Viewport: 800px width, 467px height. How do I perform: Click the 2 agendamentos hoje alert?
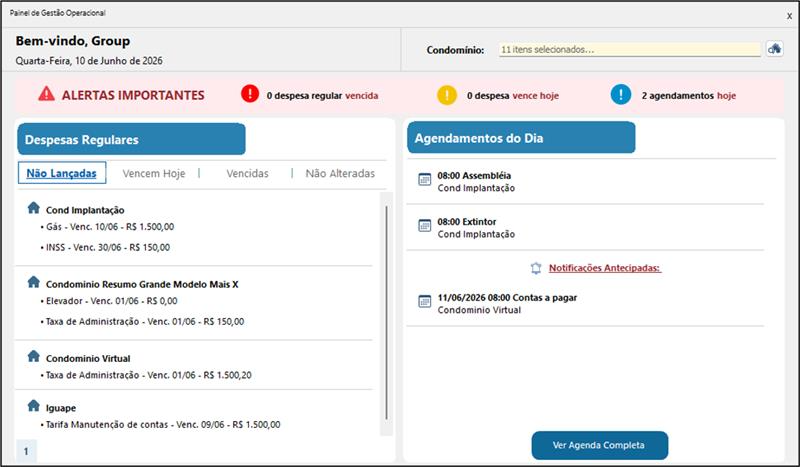click(688, 95)
